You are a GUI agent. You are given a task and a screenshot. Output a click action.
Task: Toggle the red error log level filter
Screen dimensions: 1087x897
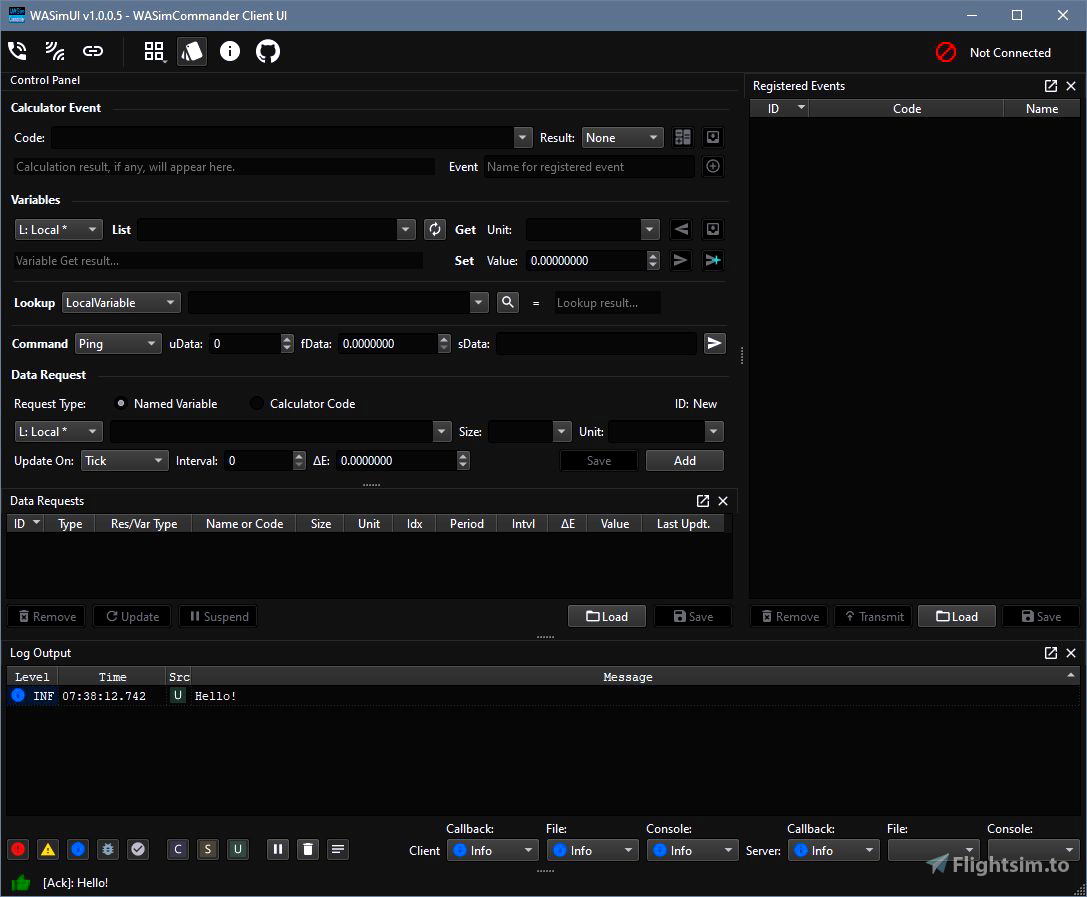pos(18,849)
